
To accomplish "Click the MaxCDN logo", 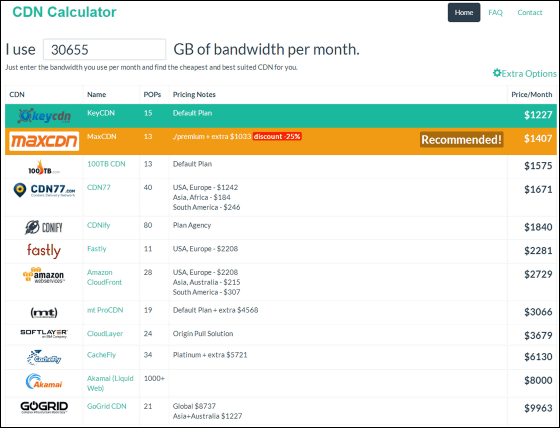I will tap(44, 141).
